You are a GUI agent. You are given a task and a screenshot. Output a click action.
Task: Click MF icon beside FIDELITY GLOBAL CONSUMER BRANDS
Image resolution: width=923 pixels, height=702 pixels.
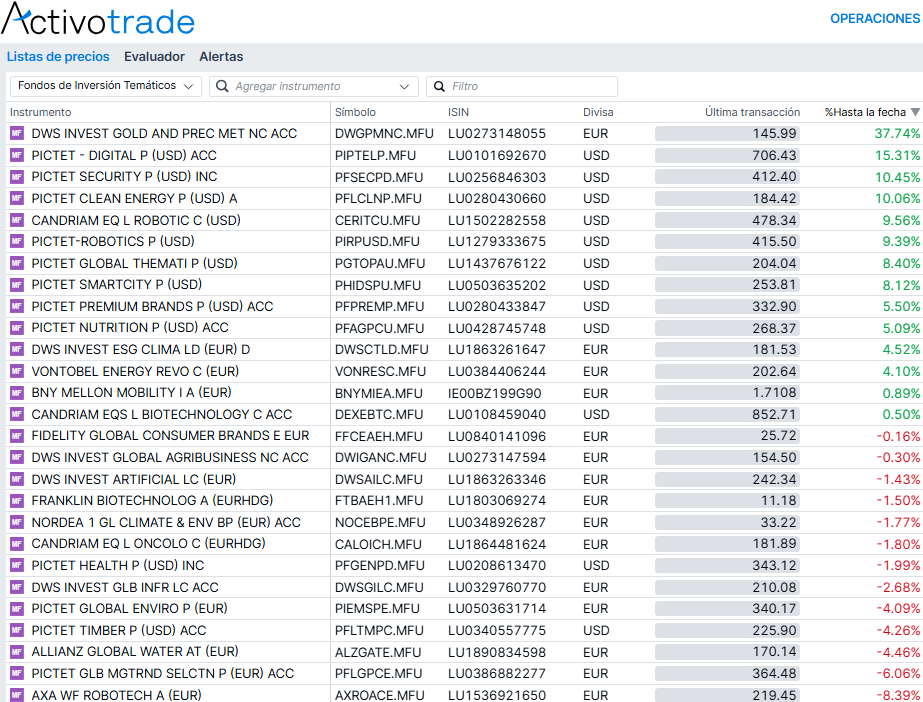tap(16, 436)
